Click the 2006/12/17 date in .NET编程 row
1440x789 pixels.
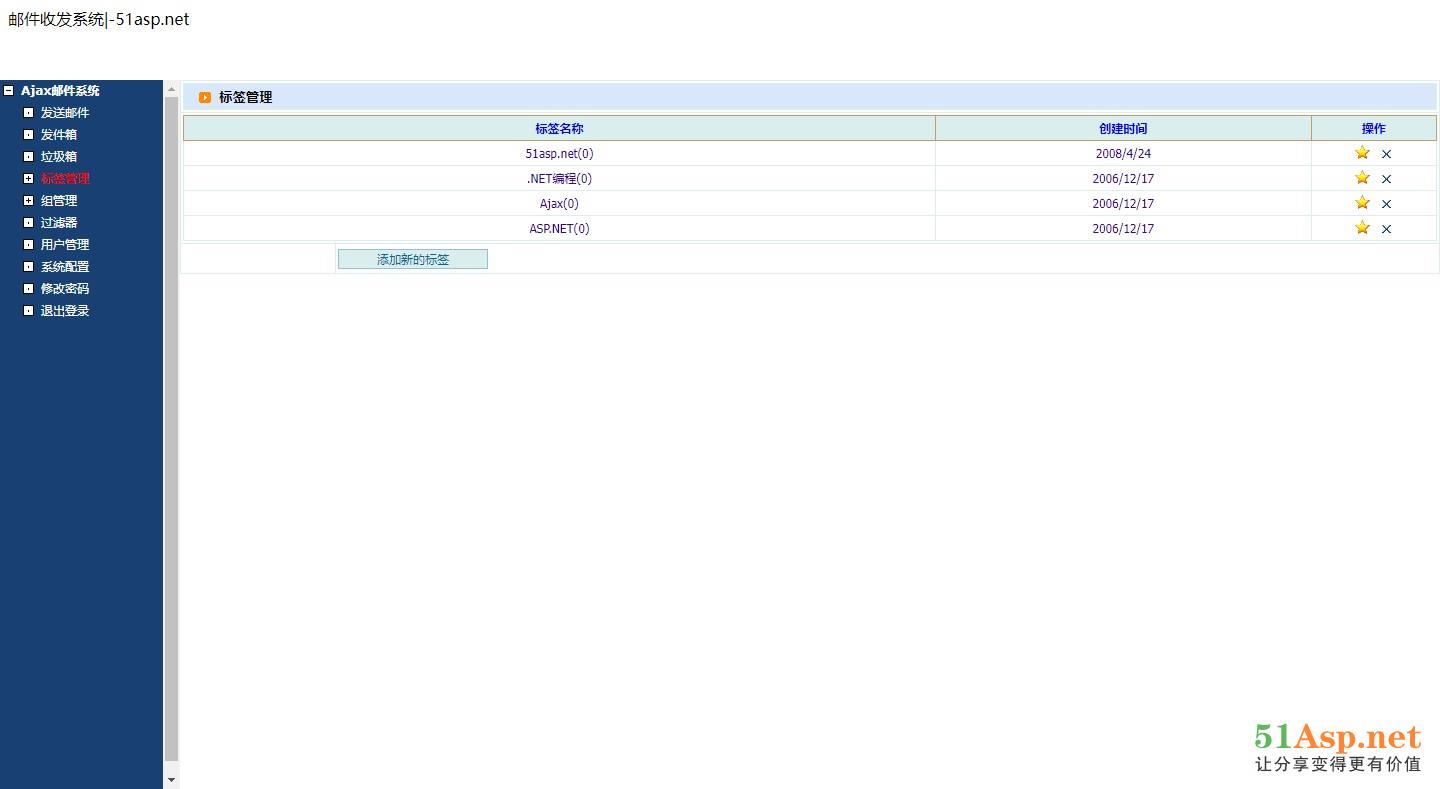tap(1123, 179)
